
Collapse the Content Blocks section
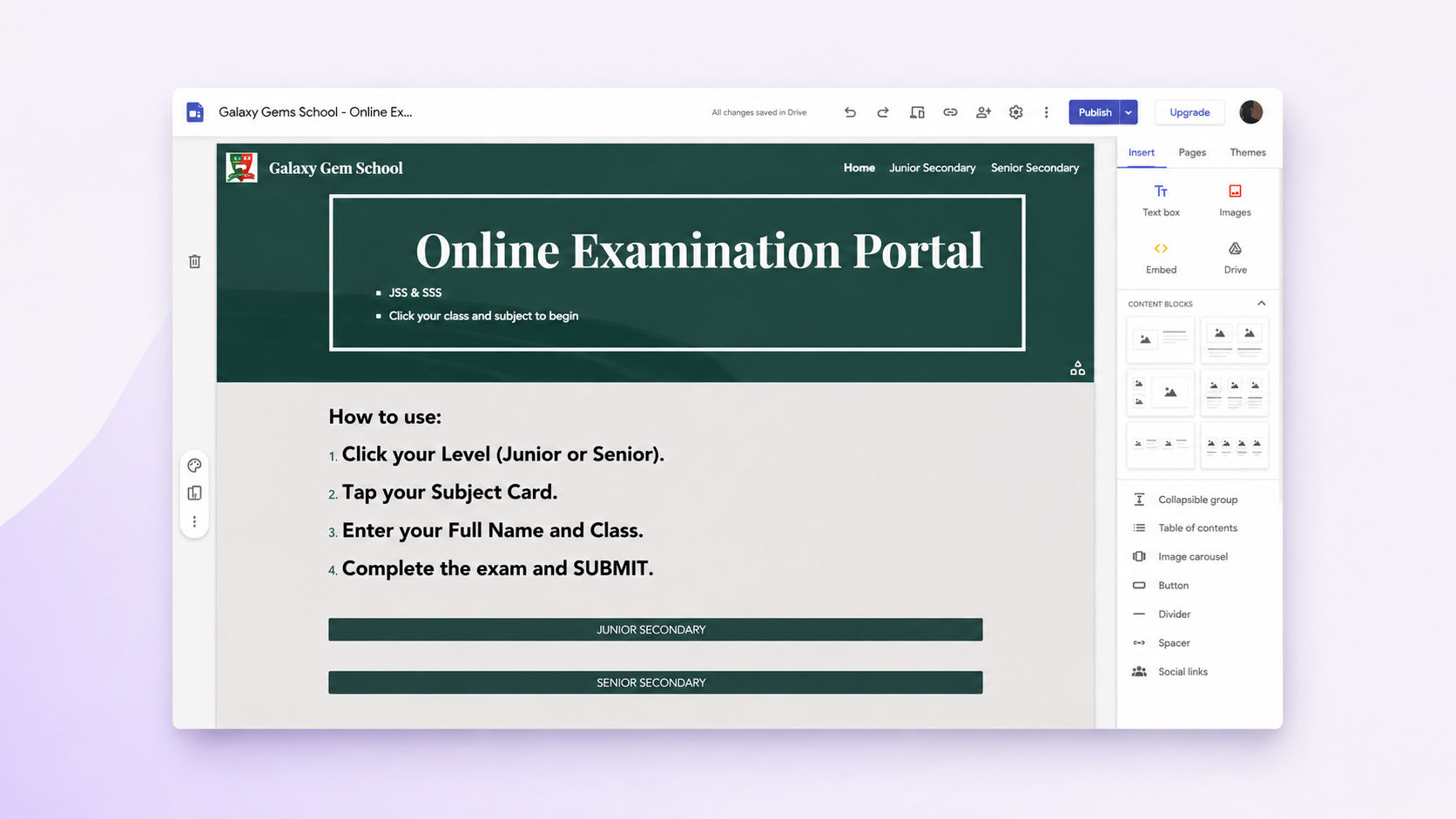point(1261,303)
